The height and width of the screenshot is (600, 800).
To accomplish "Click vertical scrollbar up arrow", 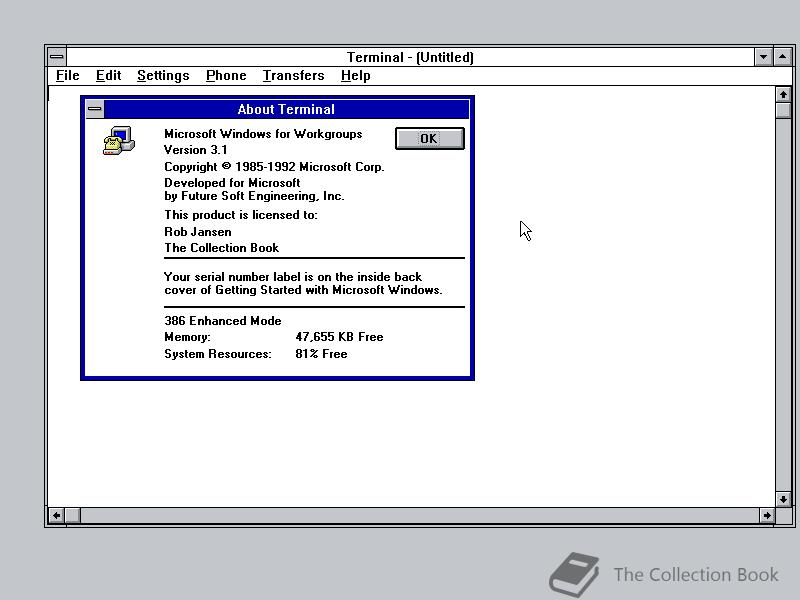I will click(x=783, y=94).
